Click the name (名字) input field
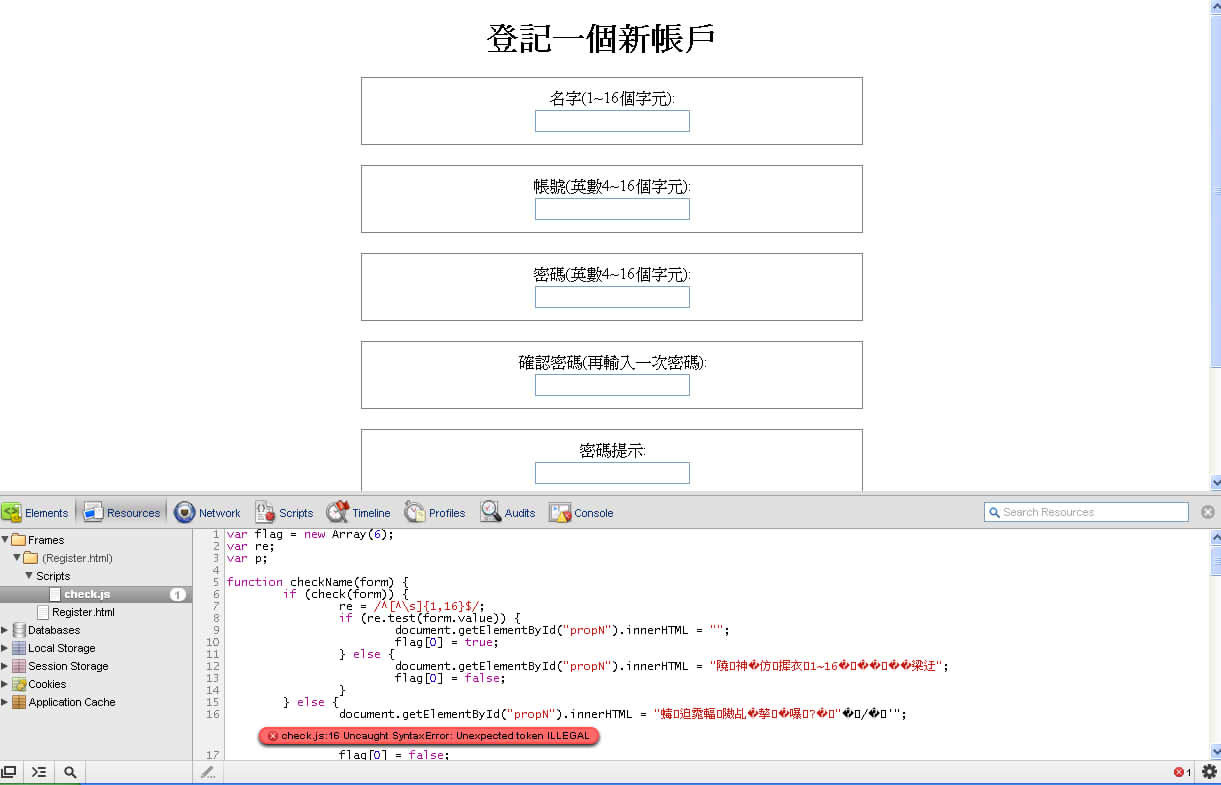The height and width of the screenshot is (785, 1221). [x=612, y=121]
